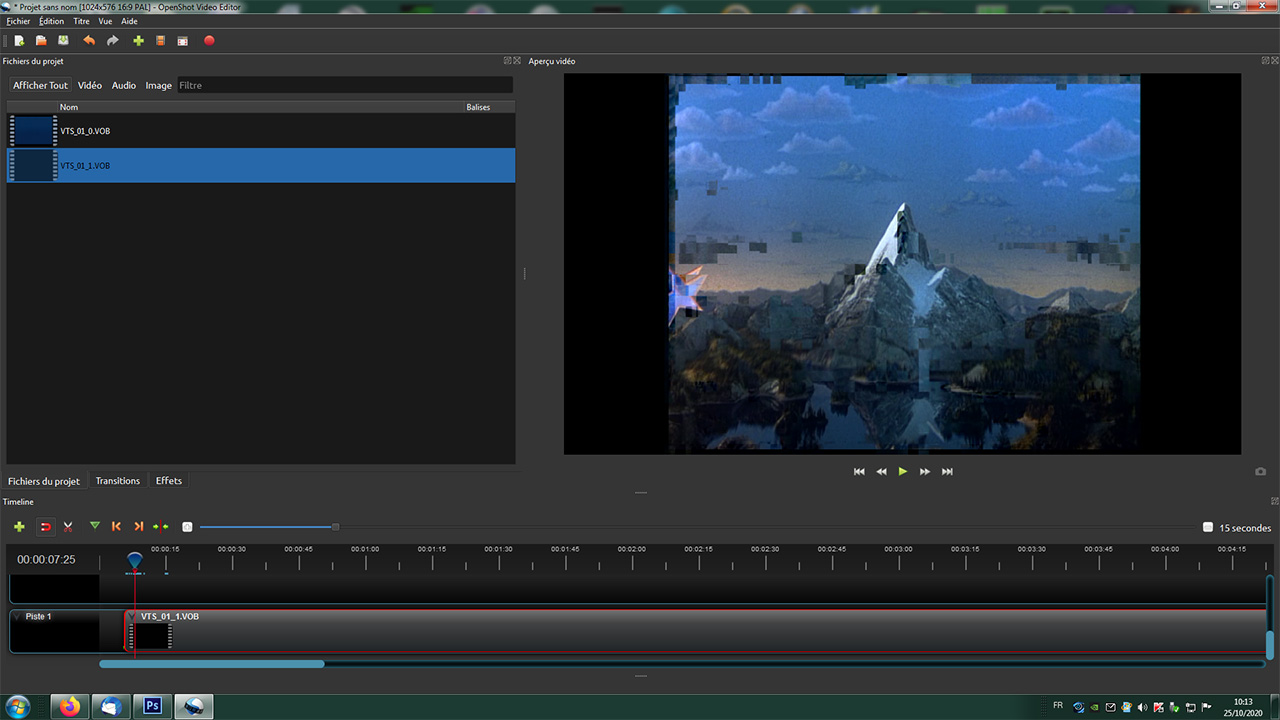The width and height of the screenshot is (1280, 720).
Task: Select the VTS_01_1.VOB clip on timeline
Action: point(695,631)
